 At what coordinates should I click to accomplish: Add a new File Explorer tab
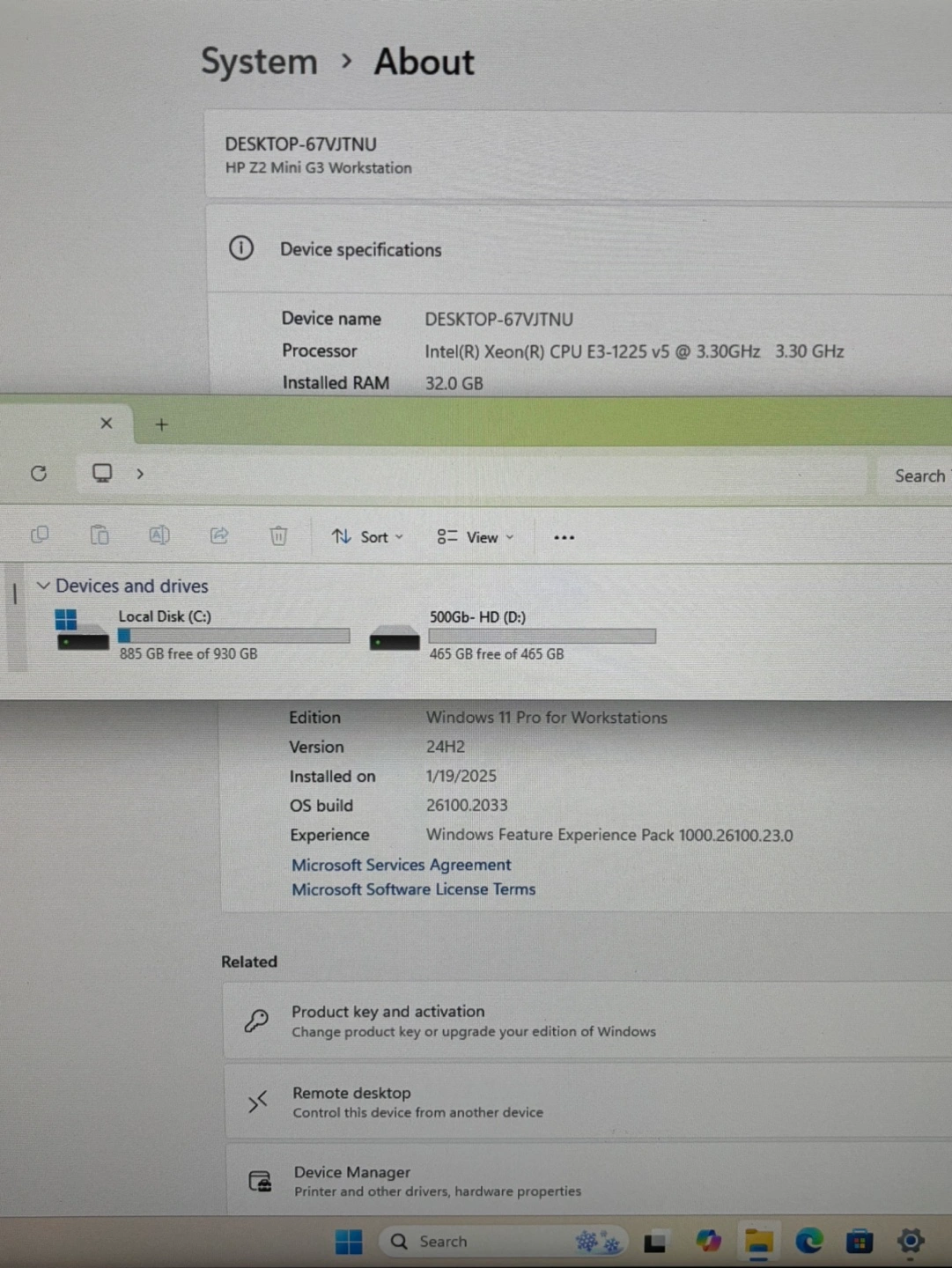click(161, 424)
